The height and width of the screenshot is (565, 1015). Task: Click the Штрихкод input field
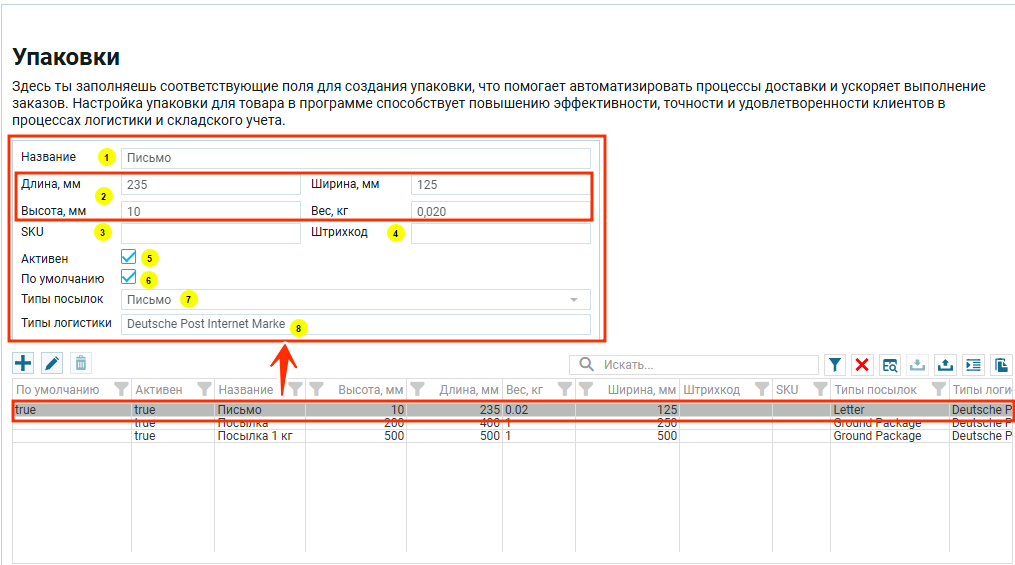click(x=500, y=233)
